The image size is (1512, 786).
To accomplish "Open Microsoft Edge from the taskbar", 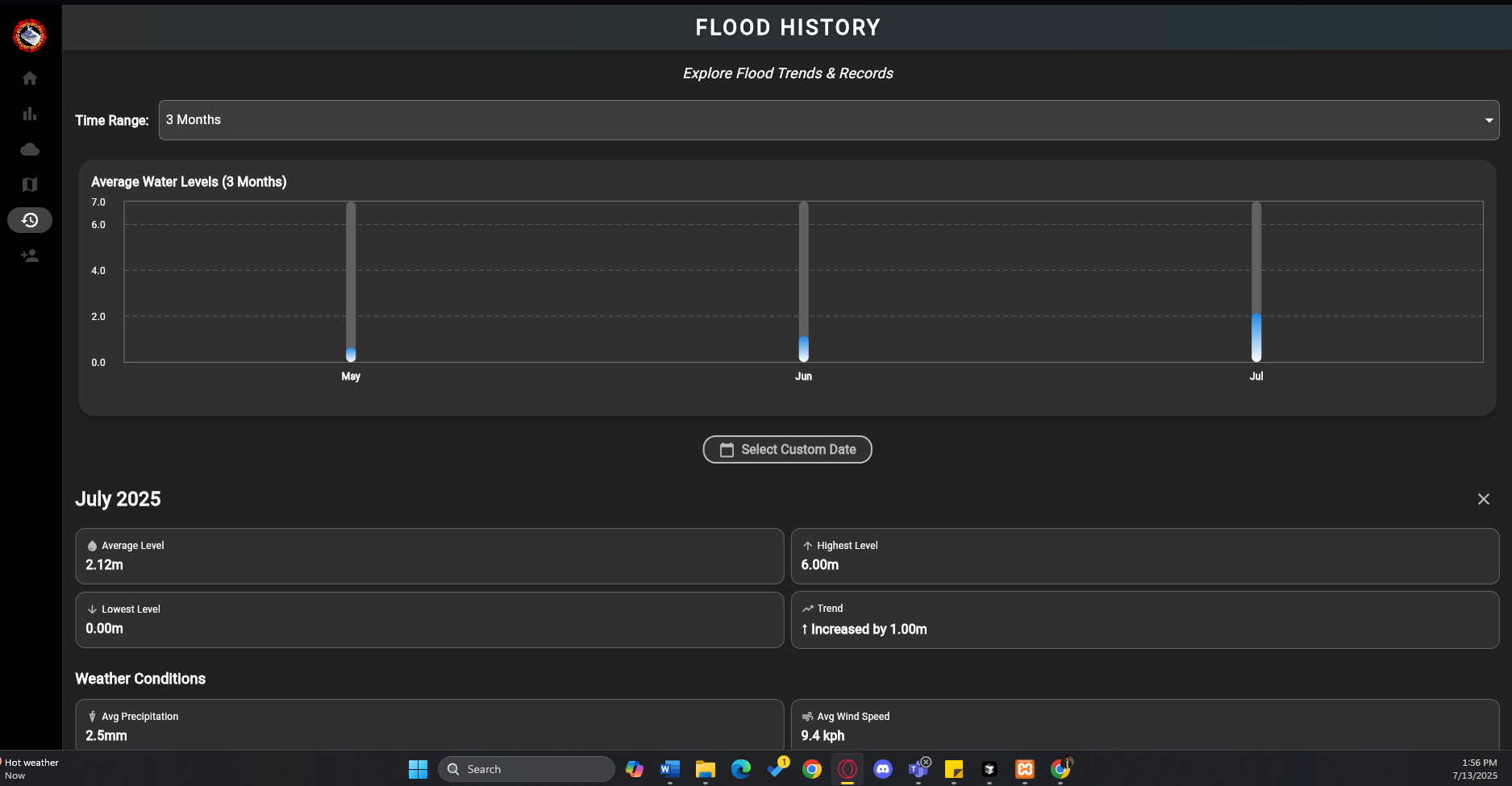I will [741, 769].
